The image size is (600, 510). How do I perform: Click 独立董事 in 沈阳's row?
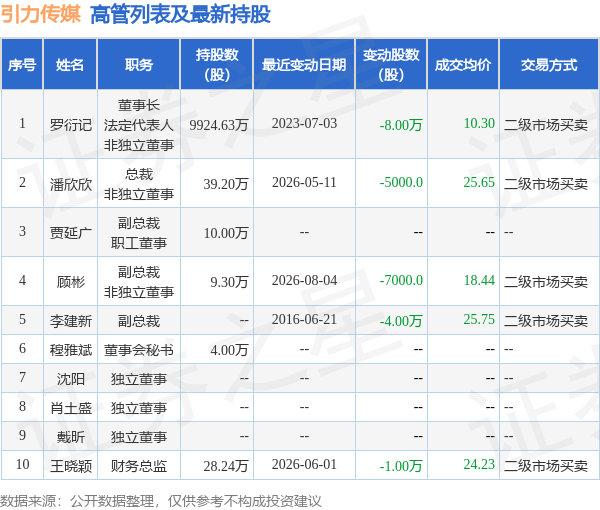(139, 379)
